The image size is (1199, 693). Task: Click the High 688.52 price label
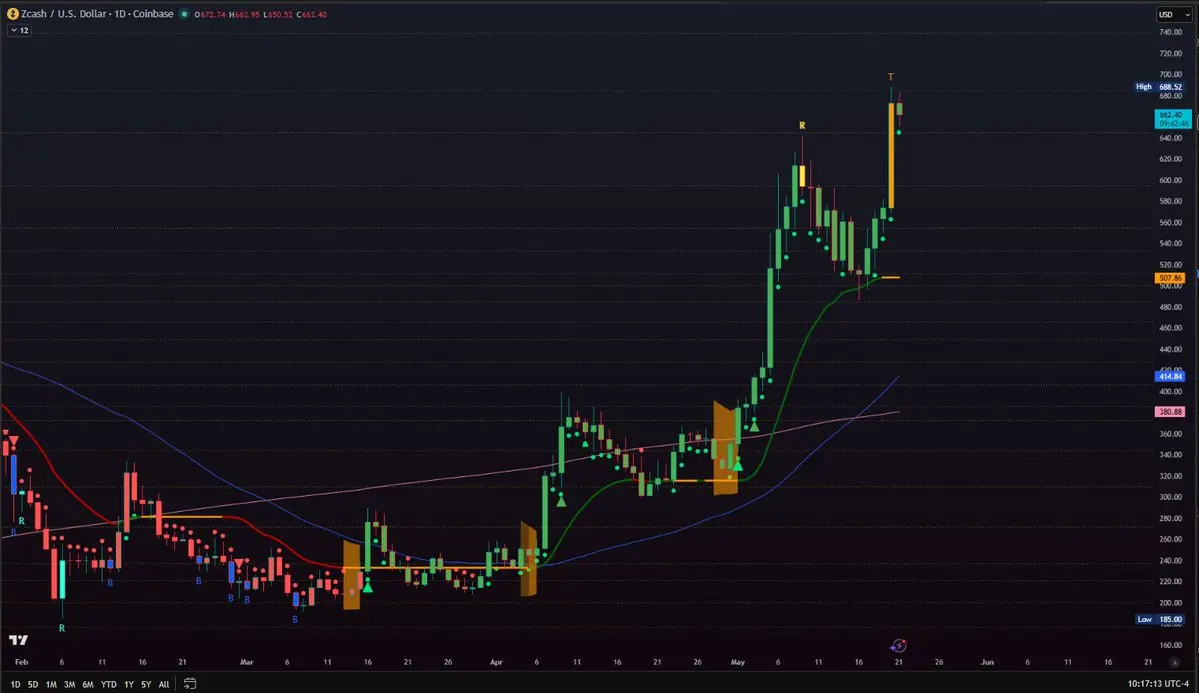click(1159, 86)
